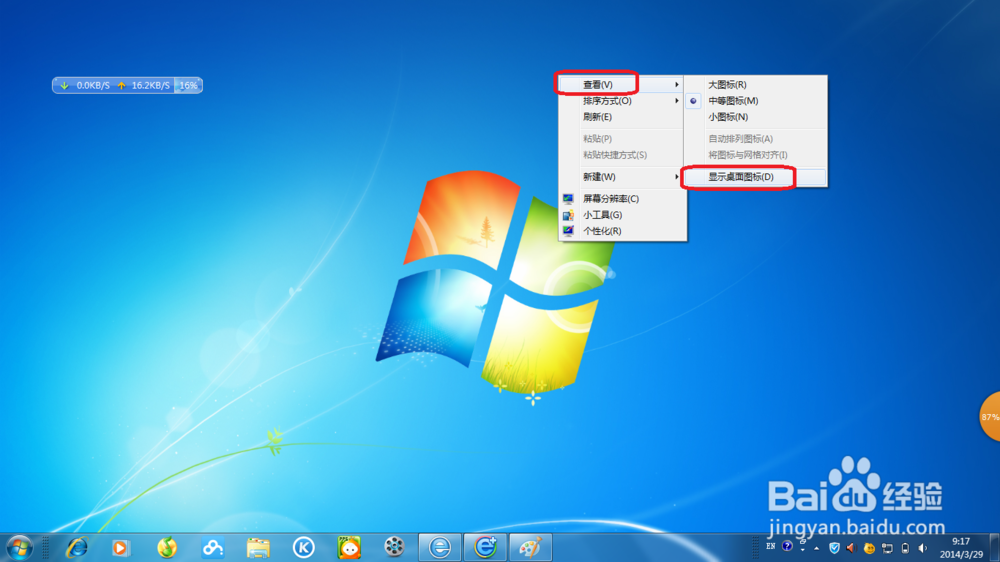Open 屏幕分辨率(C) settings

coord(621,198)
